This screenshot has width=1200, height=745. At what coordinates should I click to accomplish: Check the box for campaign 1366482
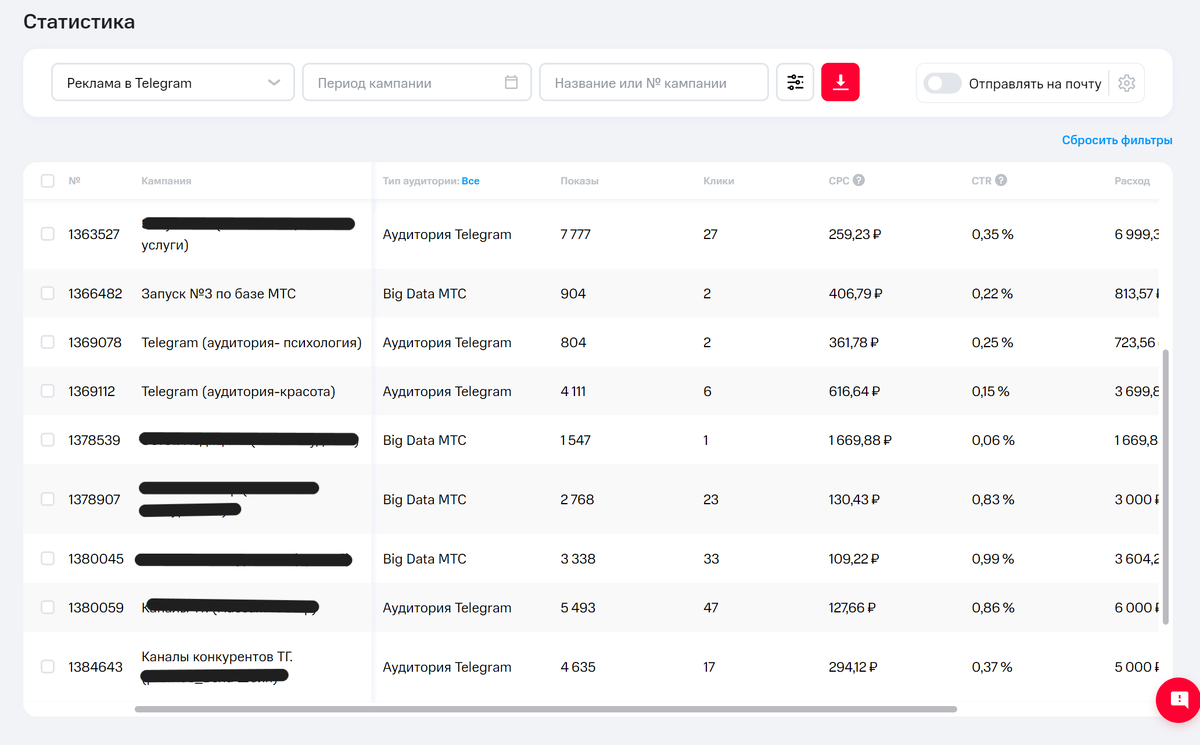coord(48,294)
